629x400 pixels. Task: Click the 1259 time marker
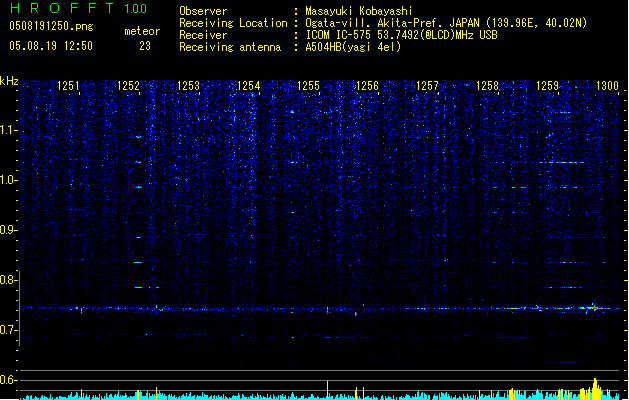tap(547, 86)
